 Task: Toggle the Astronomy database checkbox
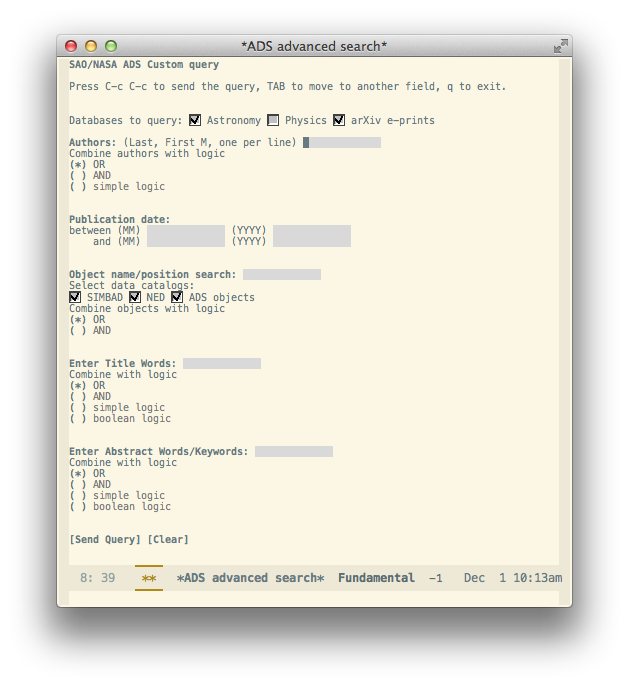pyautogui.click(x=195, y=120)
